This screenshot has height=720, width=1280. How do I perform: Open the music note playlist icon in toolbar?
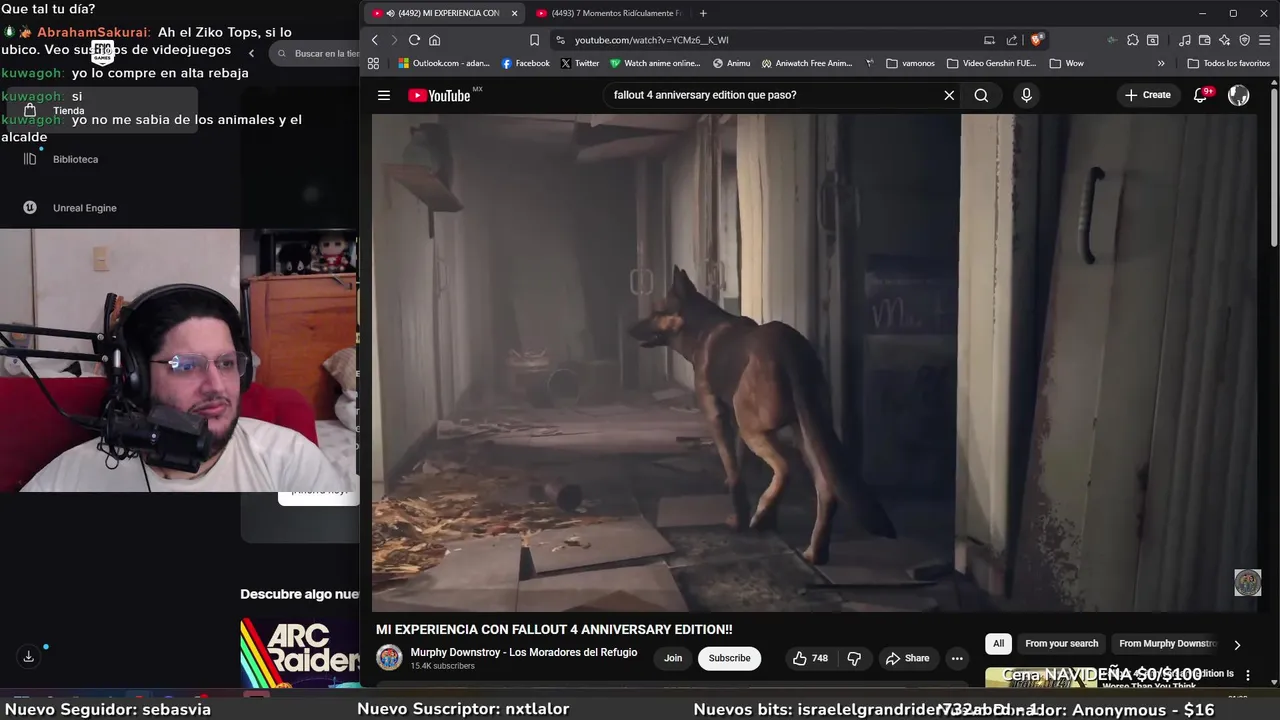pyautogui.click(x=1185, y=40)
